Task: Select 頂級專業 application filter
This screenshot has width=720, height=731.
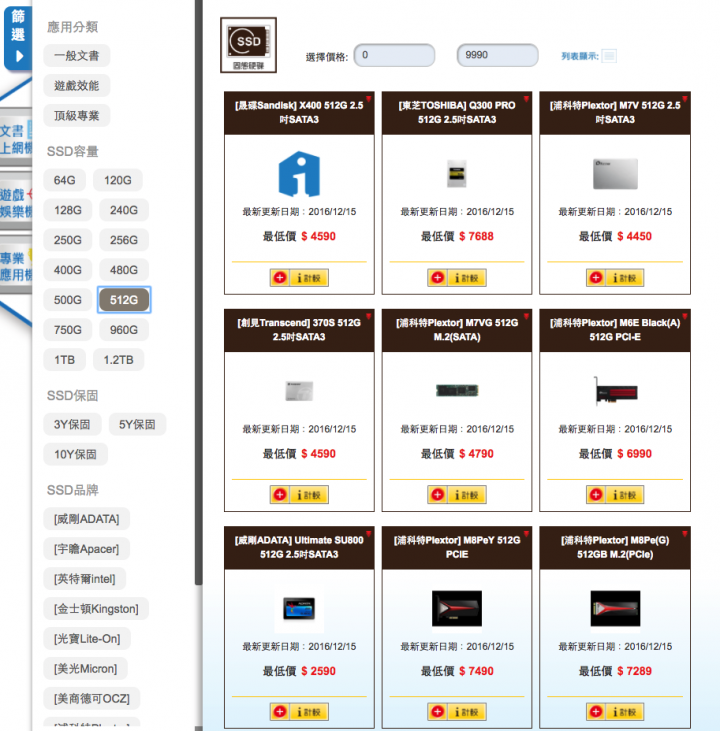Action: [76, 116]
